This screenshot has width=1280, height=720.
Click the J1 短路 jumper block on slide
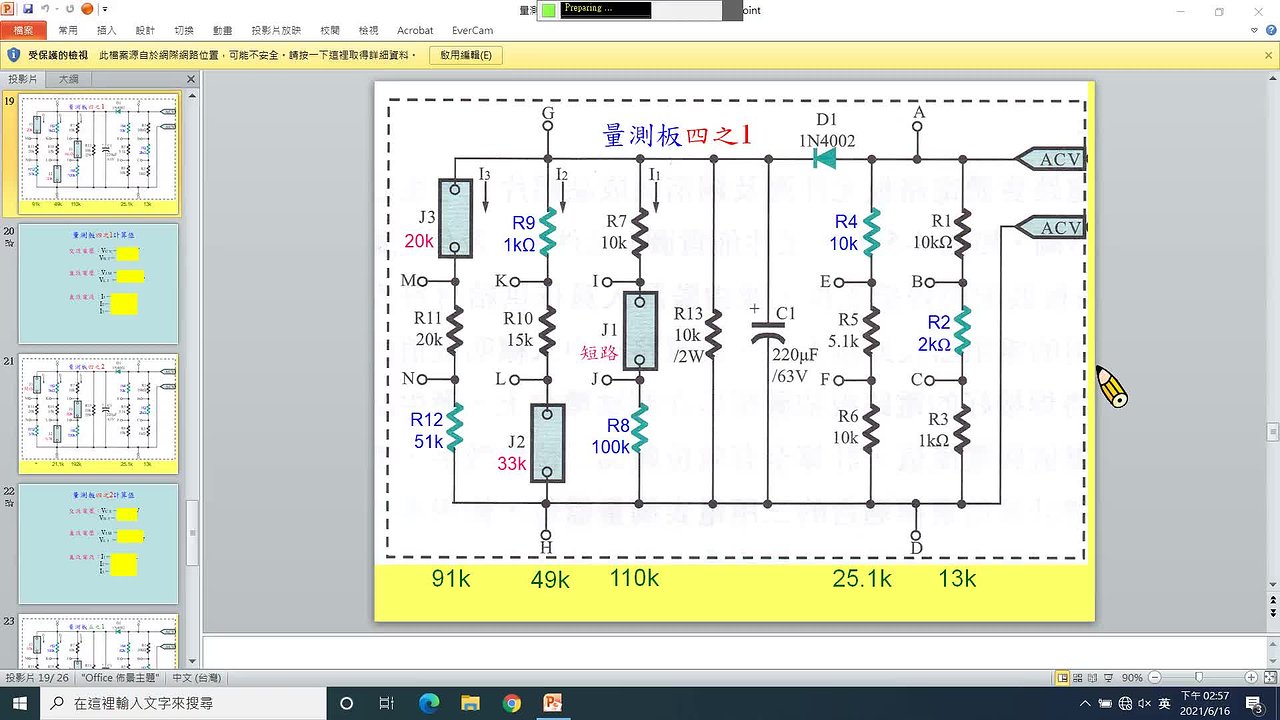639,331
